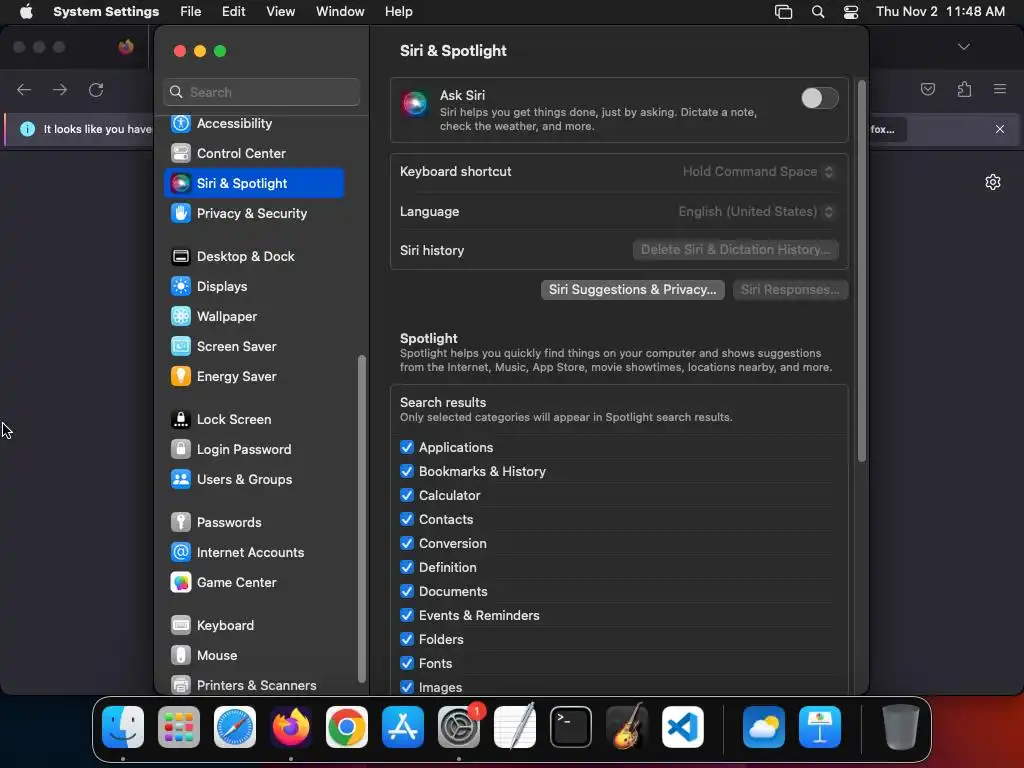Open Google Chrome in the Dock
Screen dimensions: 1024x768
[347, 727]
